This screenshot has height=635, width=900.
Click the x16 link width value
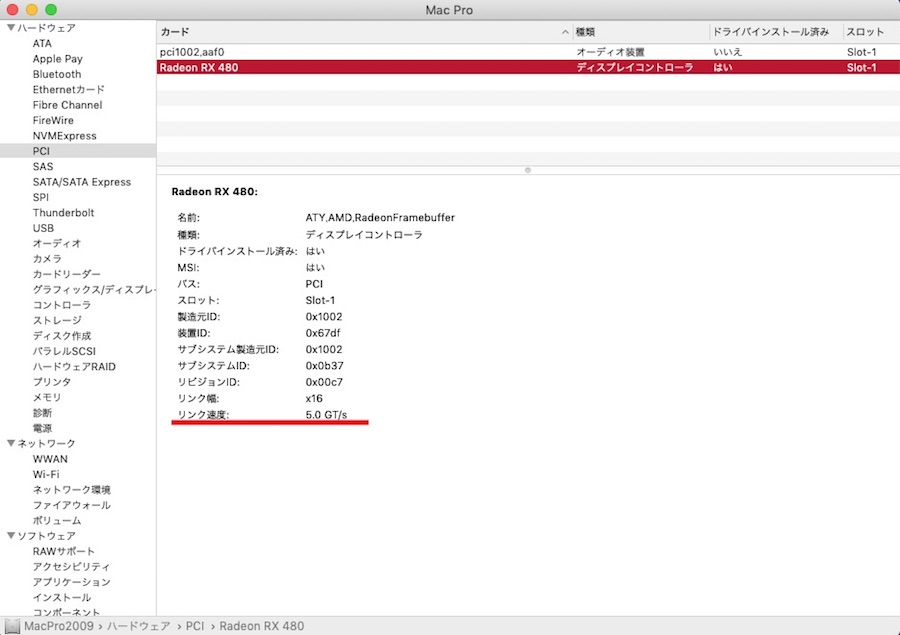(314, 398)
